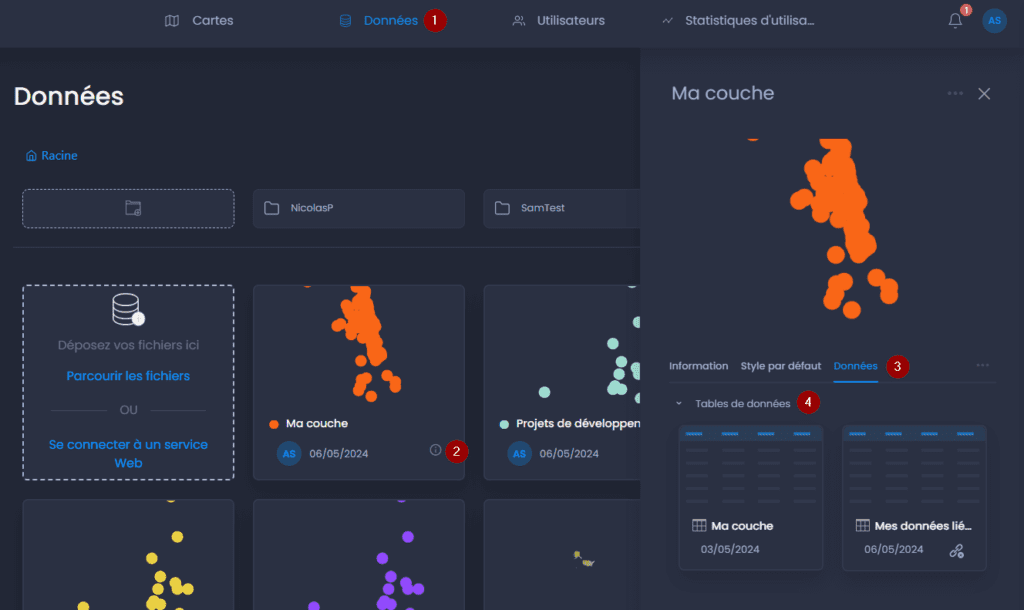This screenshot has width=1024, height=610.
Task: Close the Ma couche side panel
Action: (984, 94)
